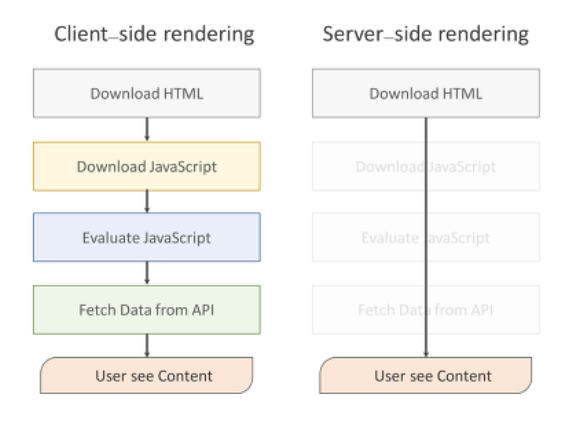The width and height of the screenshot is (581, 448).
Task: Click arrow between Download JavaScript and Evaluate JavaScript
Action: (147, 201)
